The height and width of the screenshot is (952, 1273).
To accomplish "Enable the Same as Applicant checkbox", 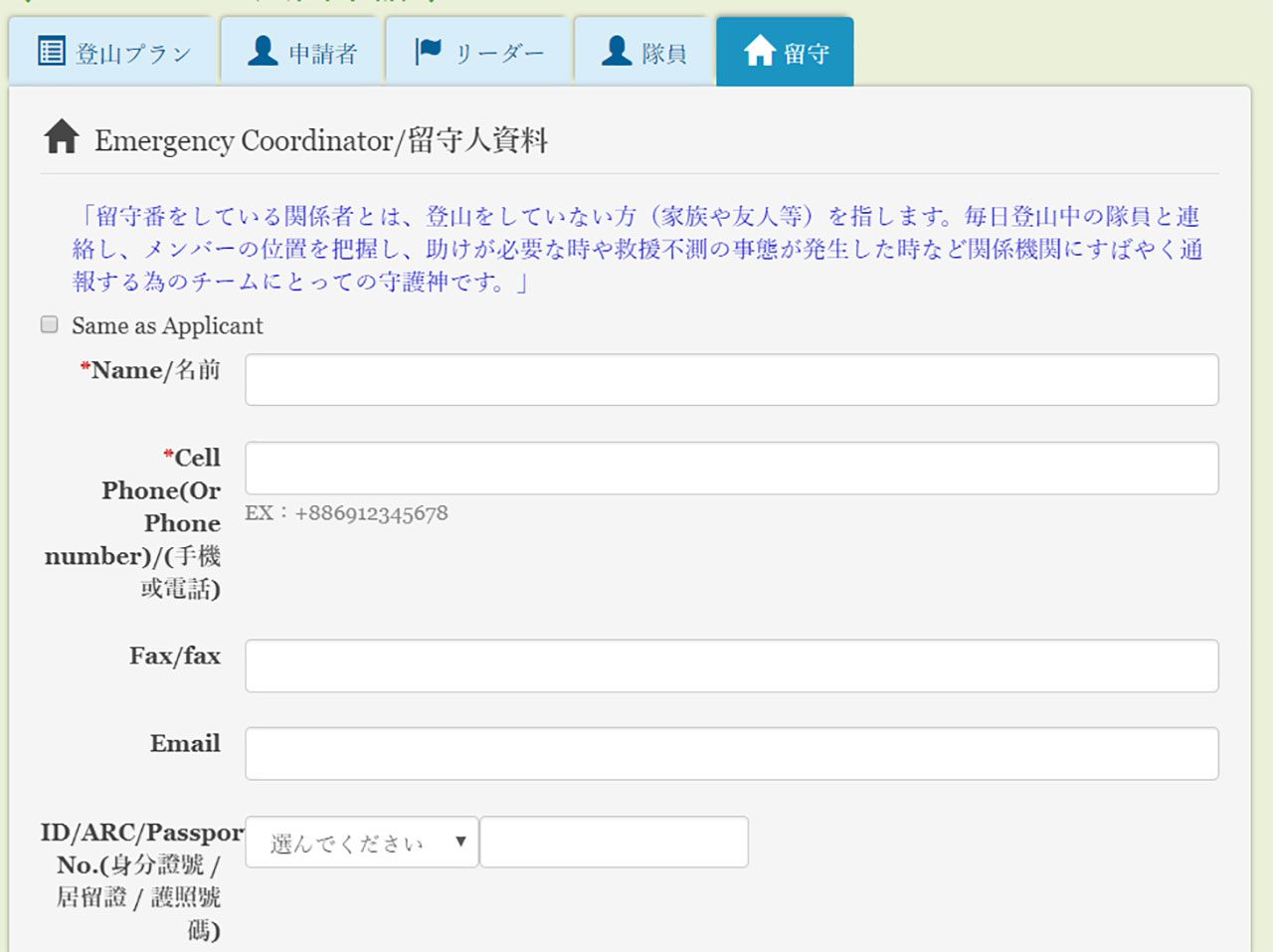I will tap(50, 324).
